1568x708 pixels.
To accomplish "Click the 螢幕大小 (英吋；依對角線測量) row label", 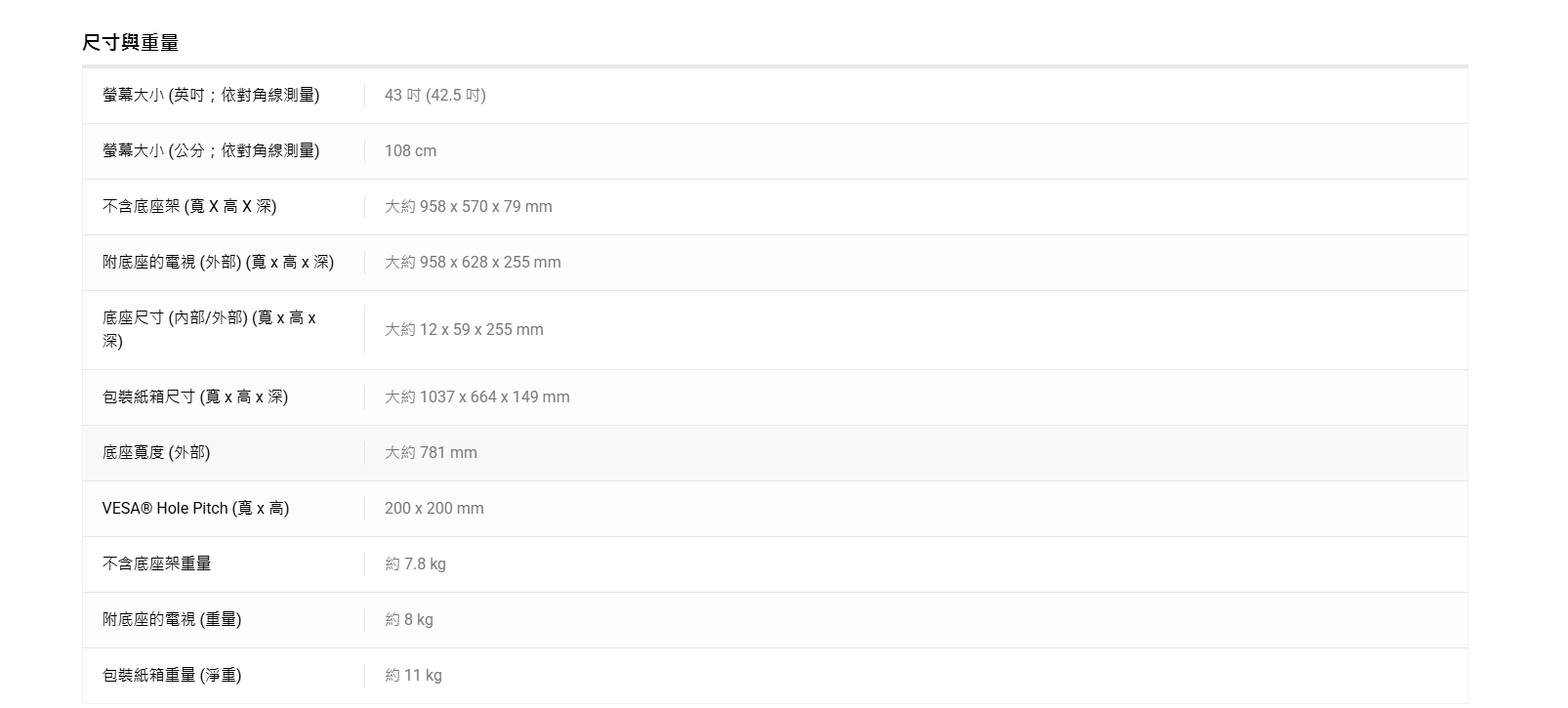I will click(x=211, y=95).
